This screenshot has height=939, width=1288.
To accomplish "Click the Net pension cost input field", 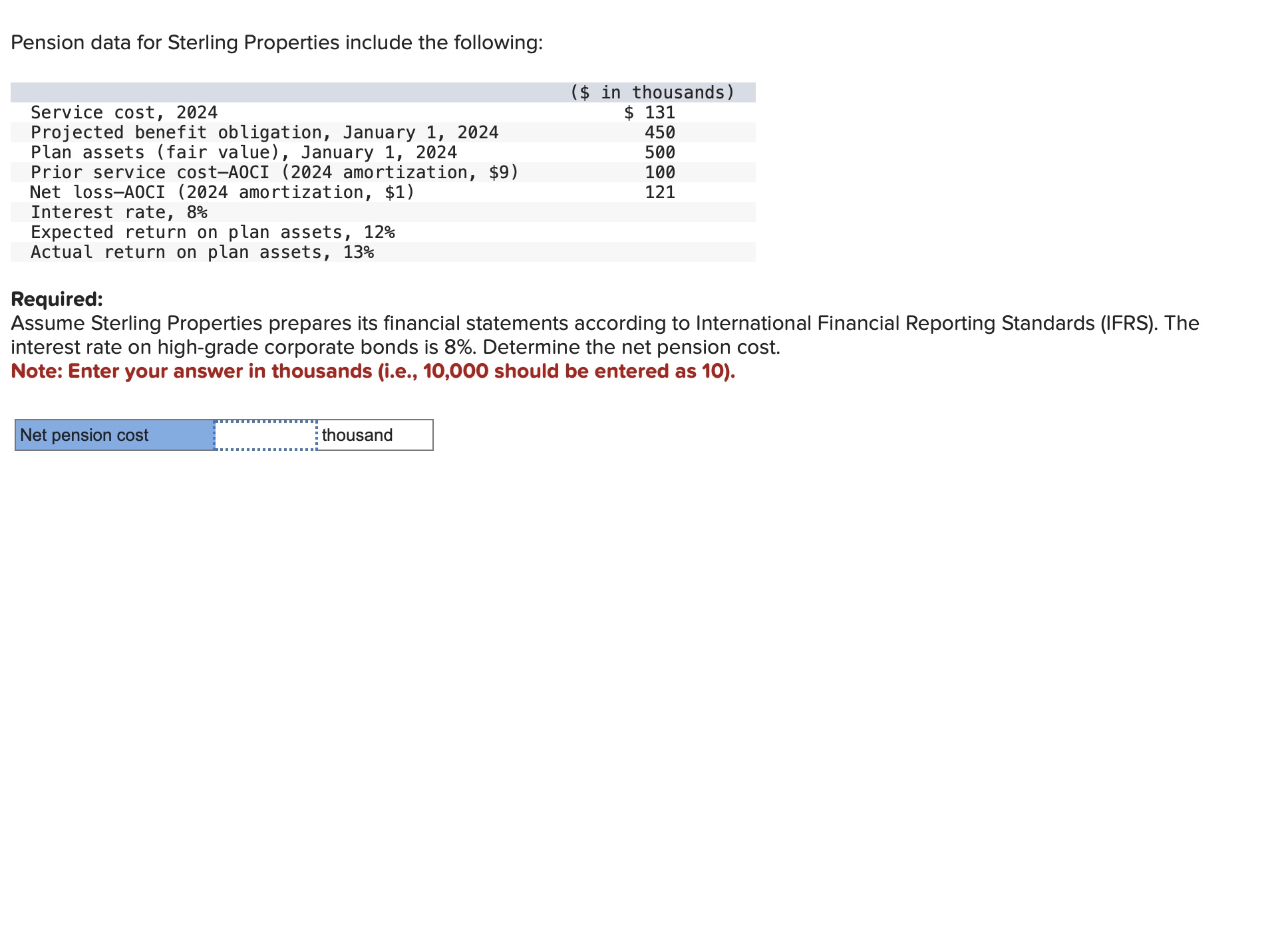I will 265,436.
